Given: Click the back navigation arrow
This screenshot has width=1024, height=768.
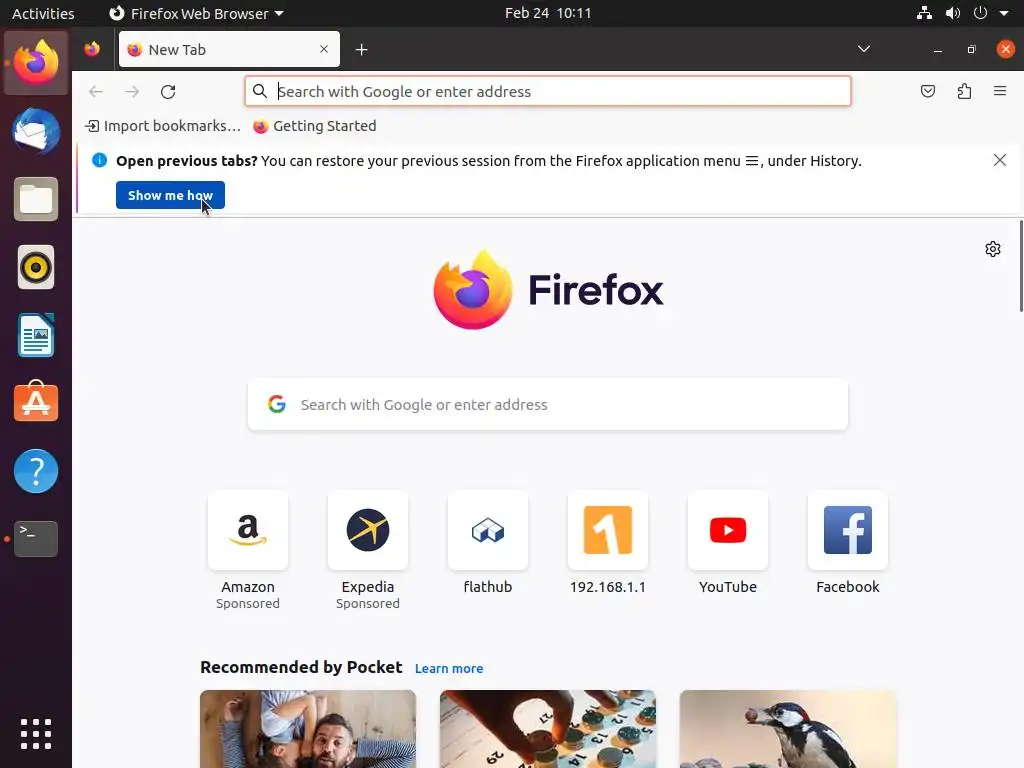Looking at the screenshot, I should [96, 91].
